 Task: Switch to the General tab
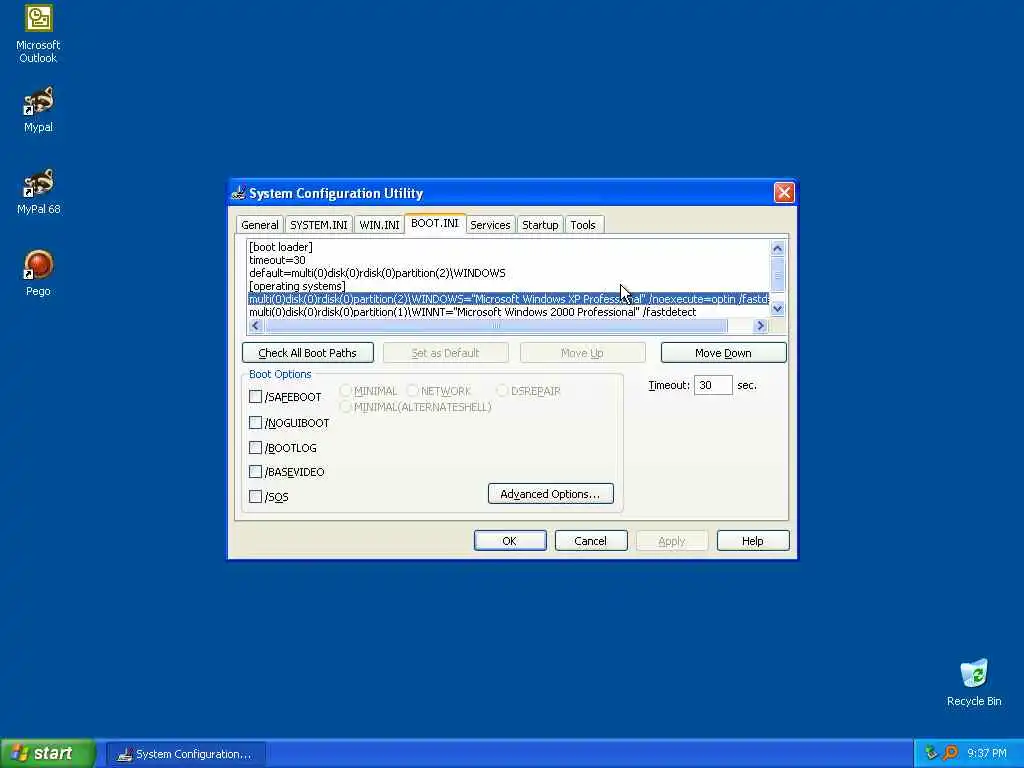259,225
